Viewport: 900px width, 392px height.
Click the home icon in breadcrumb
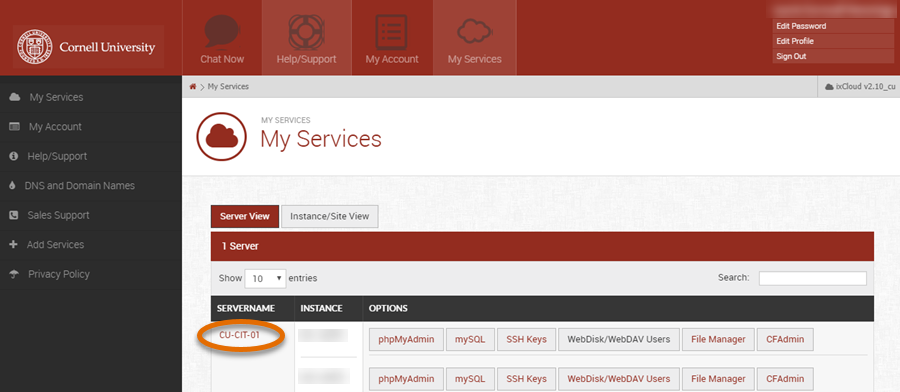[193, 87]
